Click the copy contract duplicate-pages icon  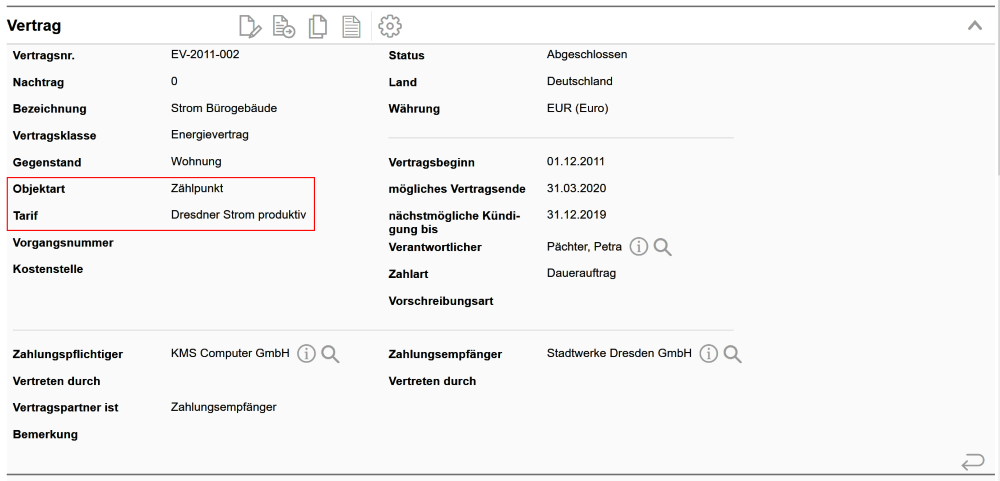pyautogui.click(x=318, y=26)
